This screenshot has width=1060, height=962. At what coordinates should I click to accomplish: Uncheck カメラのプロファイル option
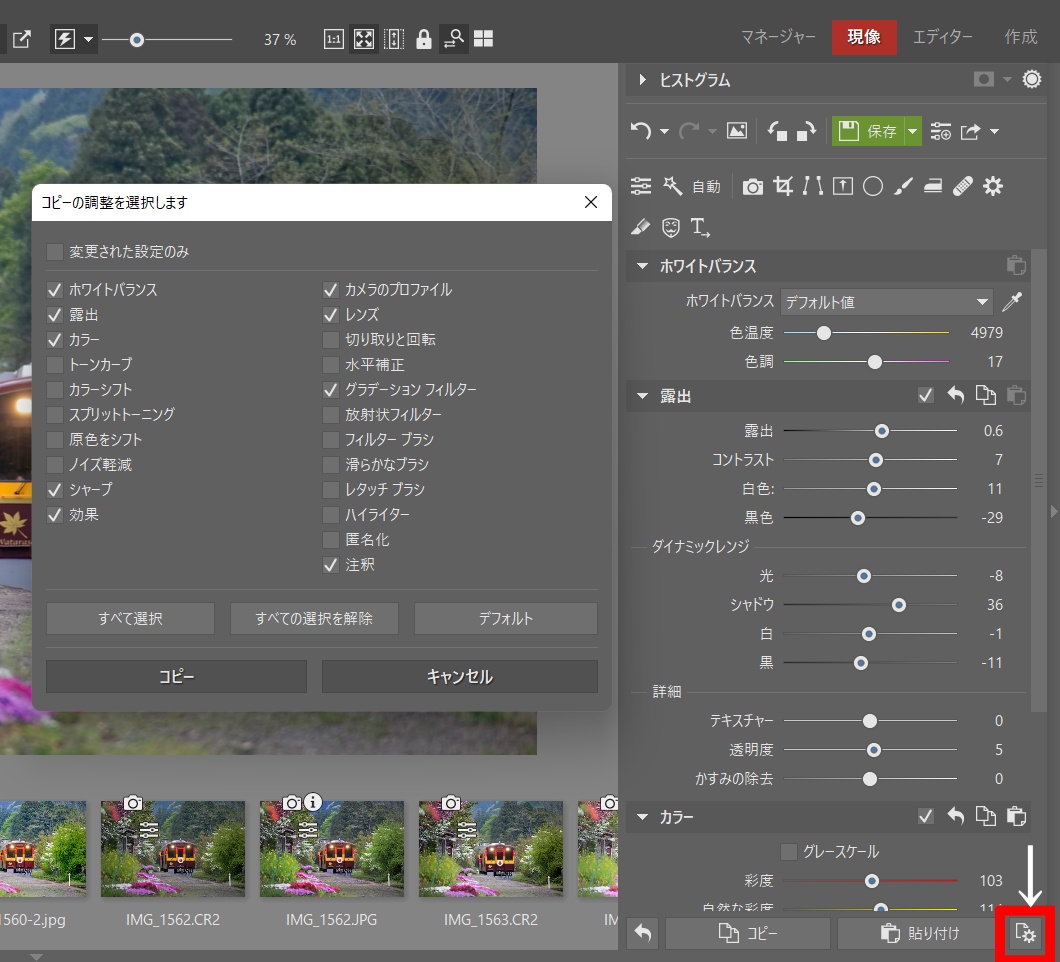tap(331, 289)
